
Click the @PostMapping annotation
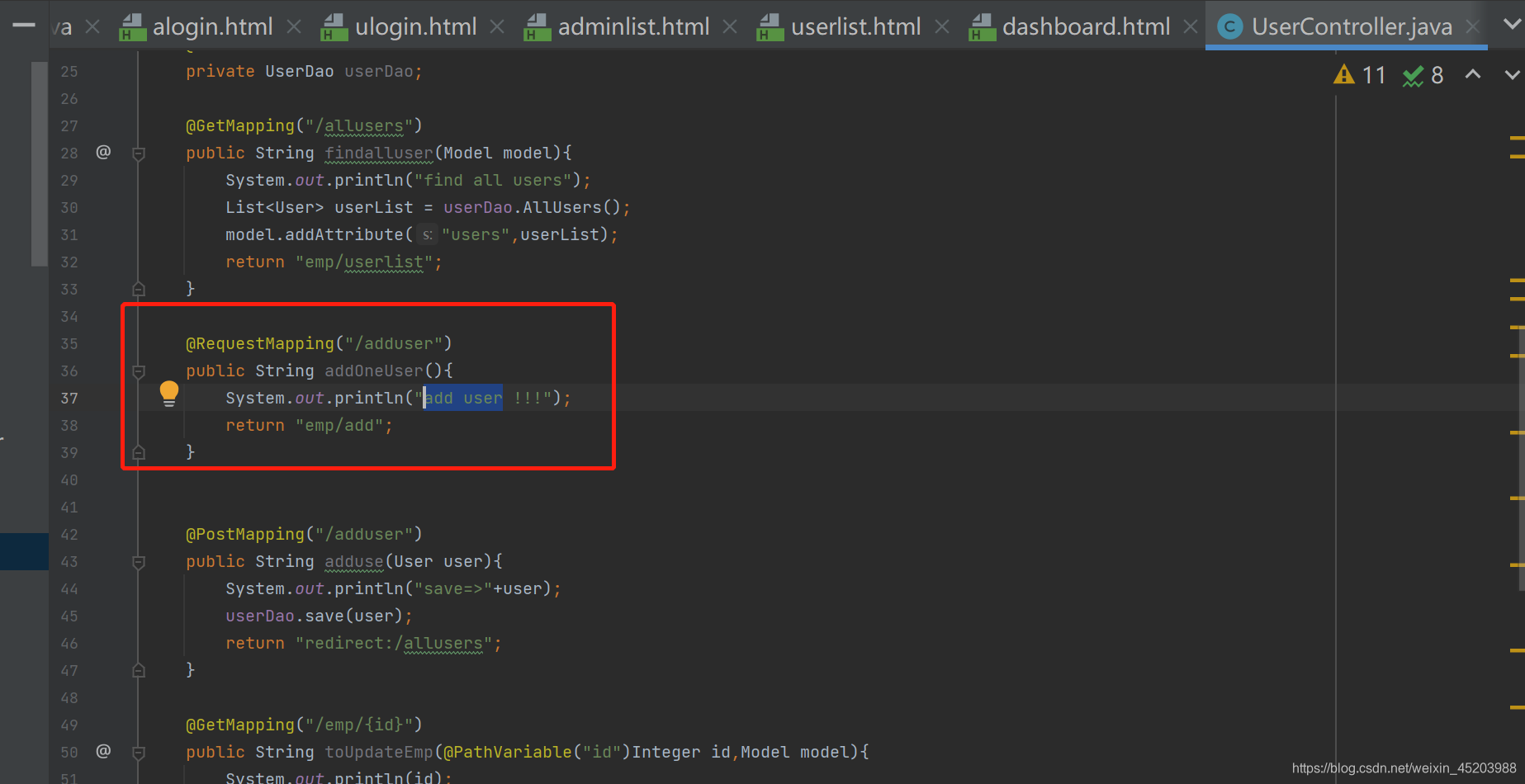coord(245,534)
